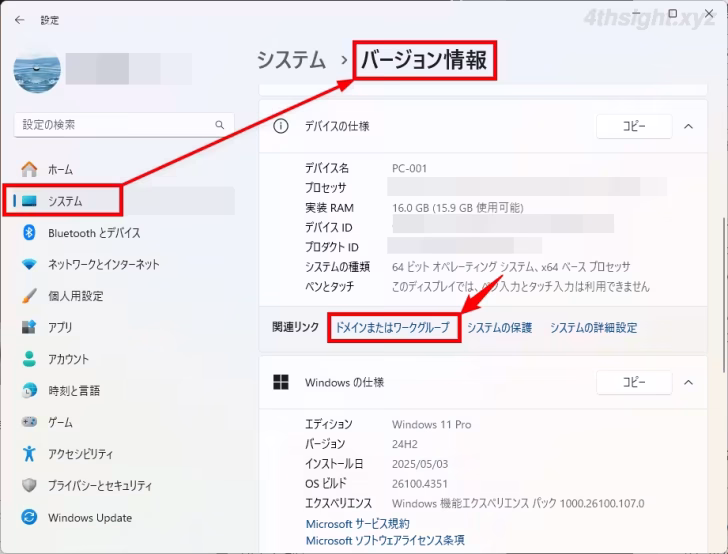Select the 時刻と言語 globe clock icon
Image resolution: width=728 pixels, height=554 pixels.
[29, 391]
